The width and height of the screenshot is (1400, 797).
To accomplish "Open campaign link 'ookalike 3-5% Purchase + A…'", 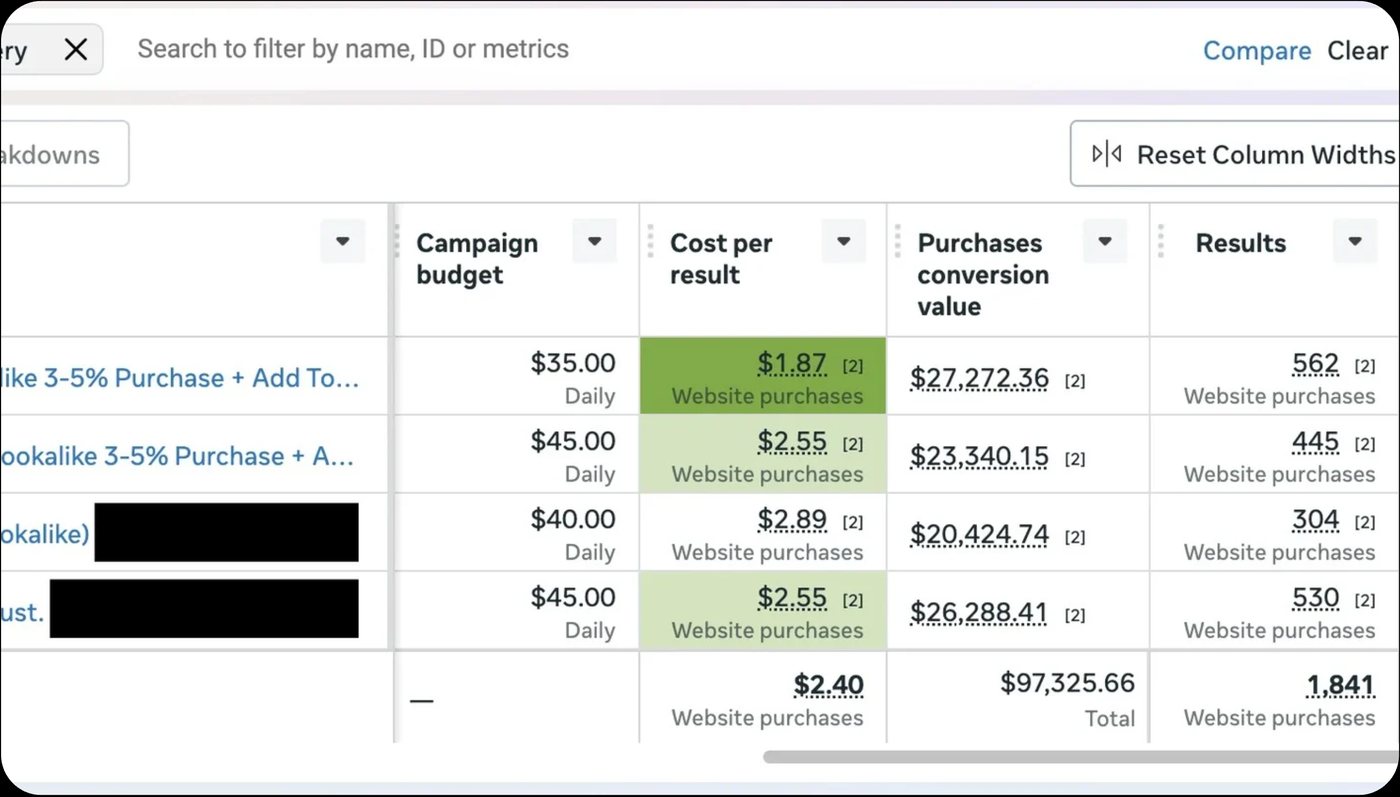I will (x=177, y=456).
